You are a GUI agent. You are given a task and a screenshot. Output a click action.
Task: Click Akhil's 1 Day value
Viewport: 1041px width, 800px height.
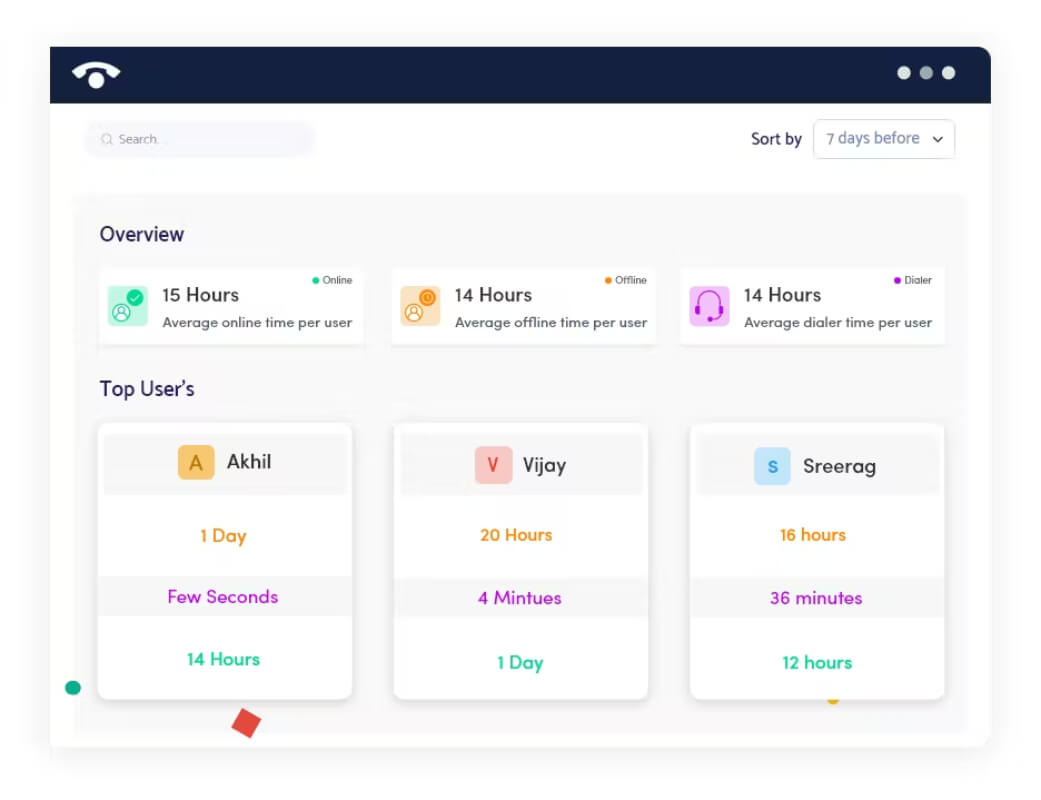tap(223, 536)
